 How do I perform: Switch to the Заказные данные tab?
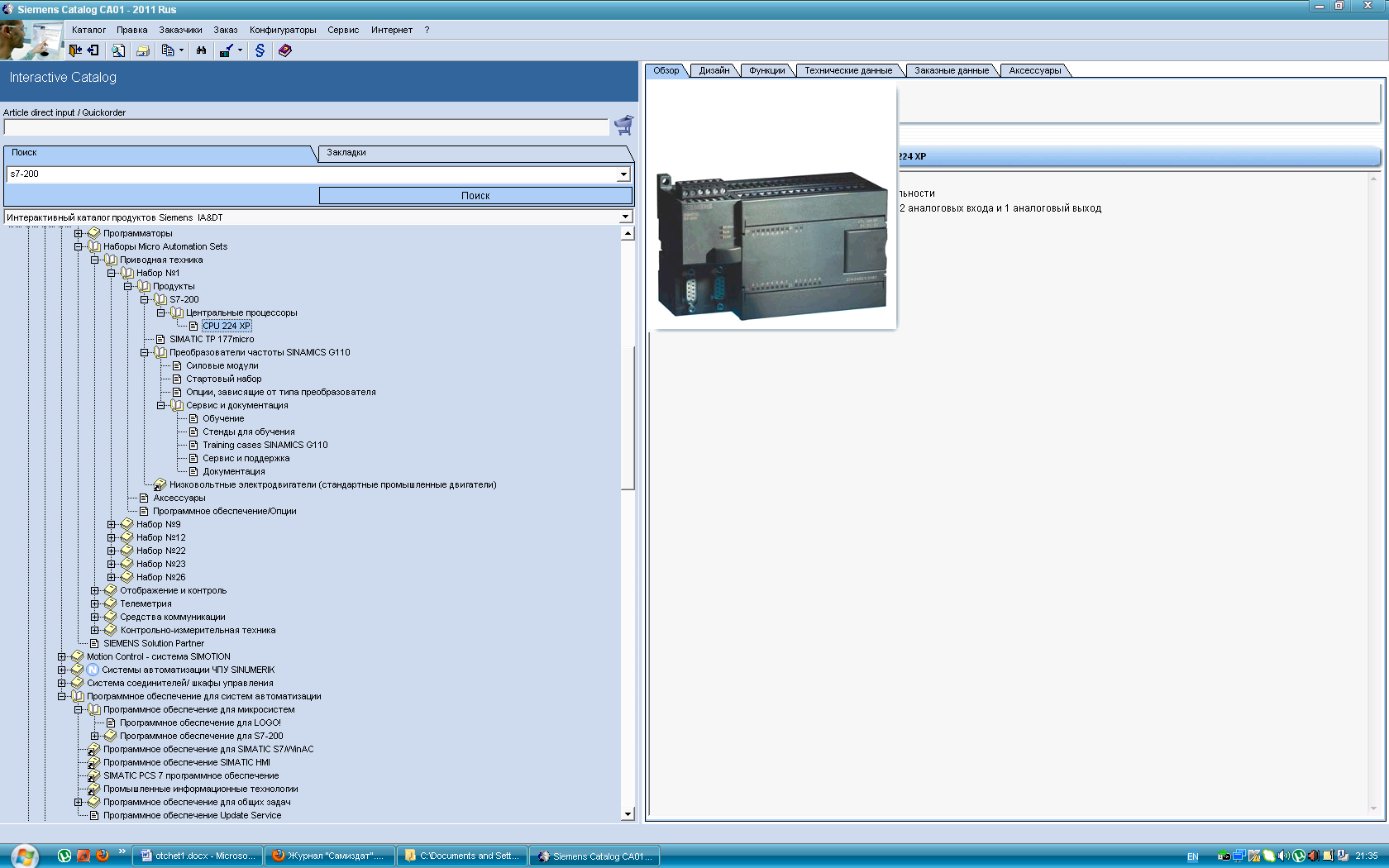tap(952, 70)
